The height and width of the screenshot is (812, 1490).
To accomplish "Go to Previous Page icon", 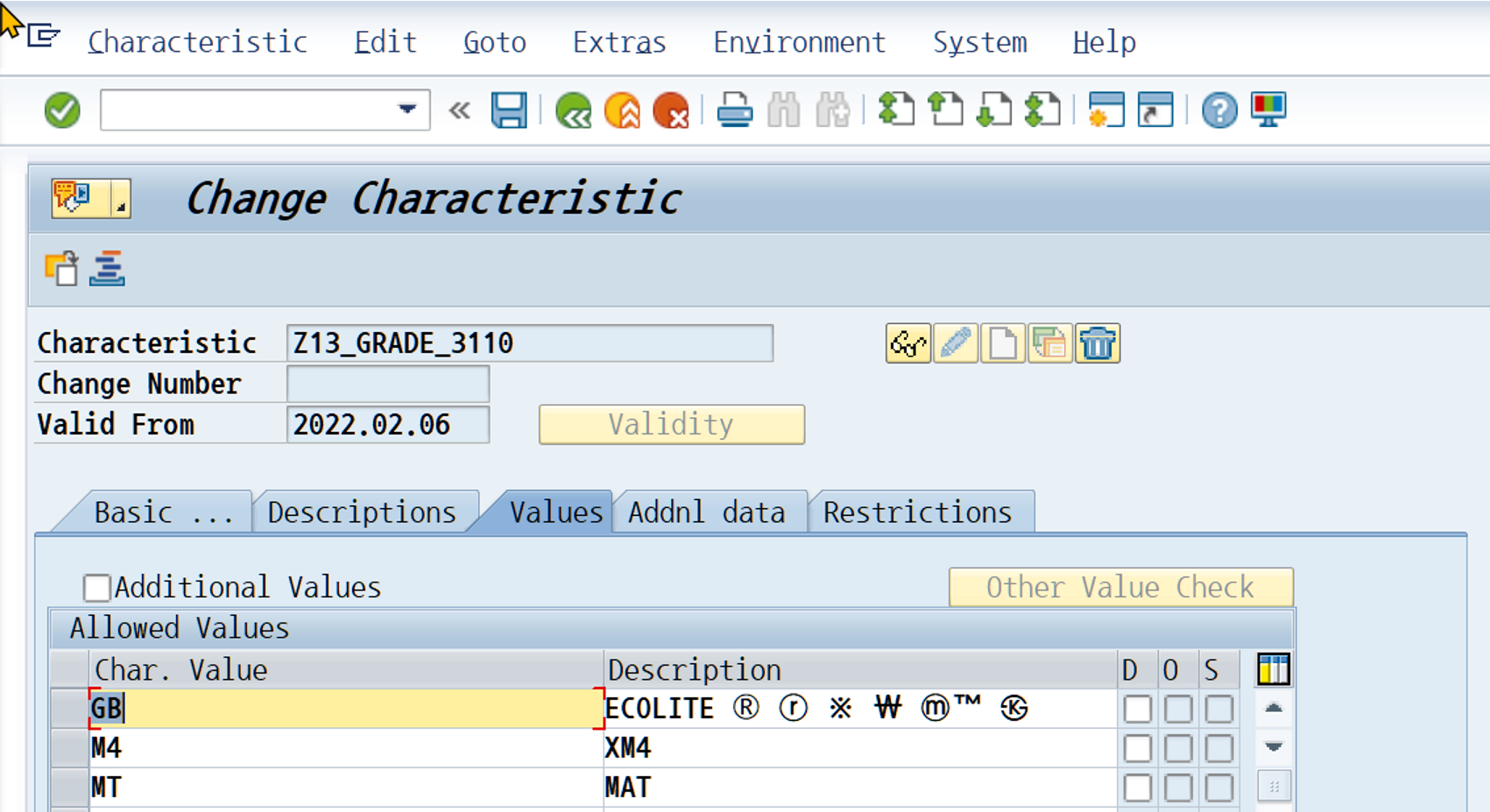I will pyautogui.click(x=945, y=110).
